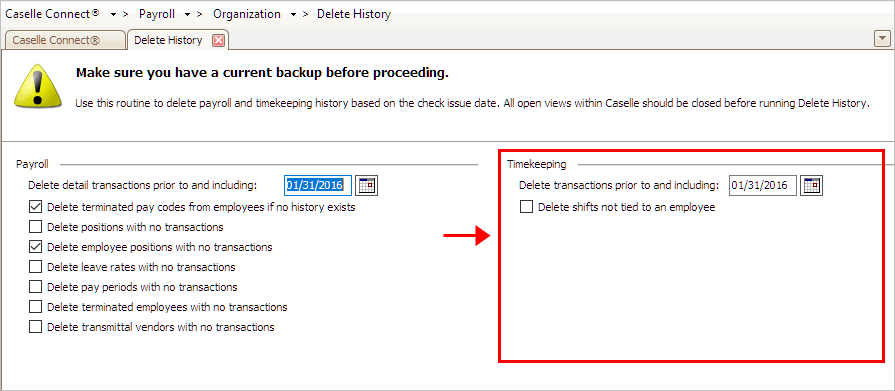Check Delete transmittal vendors with no transactions
Image resolution: width=895 pixels, height=391 pixels.
[x=35, y=326]
